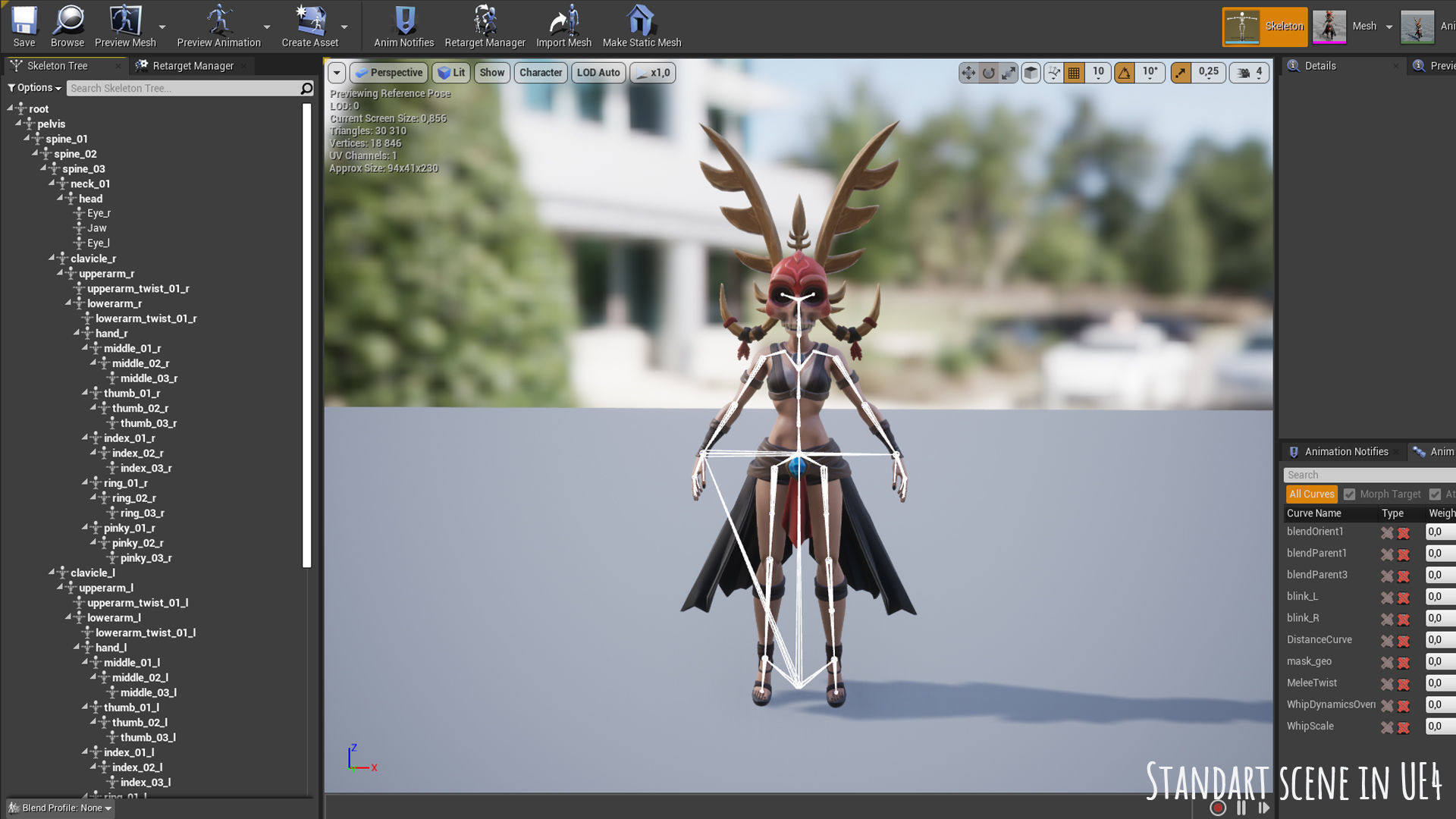Click the Perspective view button
This screenshot has height=819, width=1456.
(x=388, y=73)
